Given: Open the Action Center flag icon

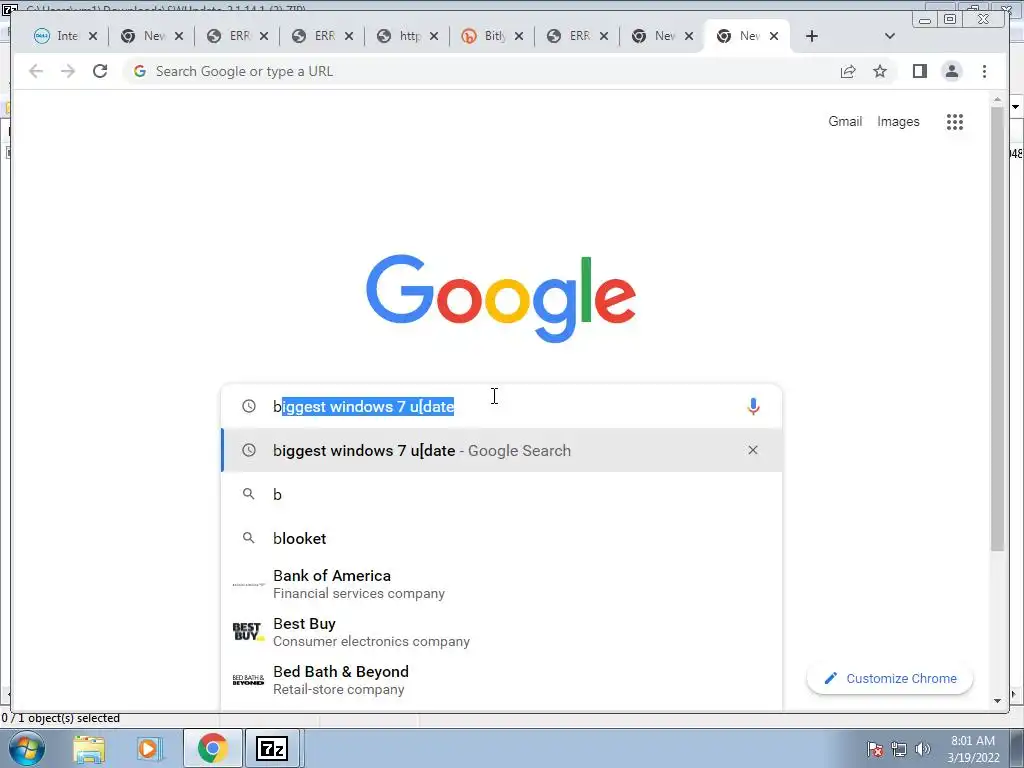Looking at the screenshot, I should point(875,748).
